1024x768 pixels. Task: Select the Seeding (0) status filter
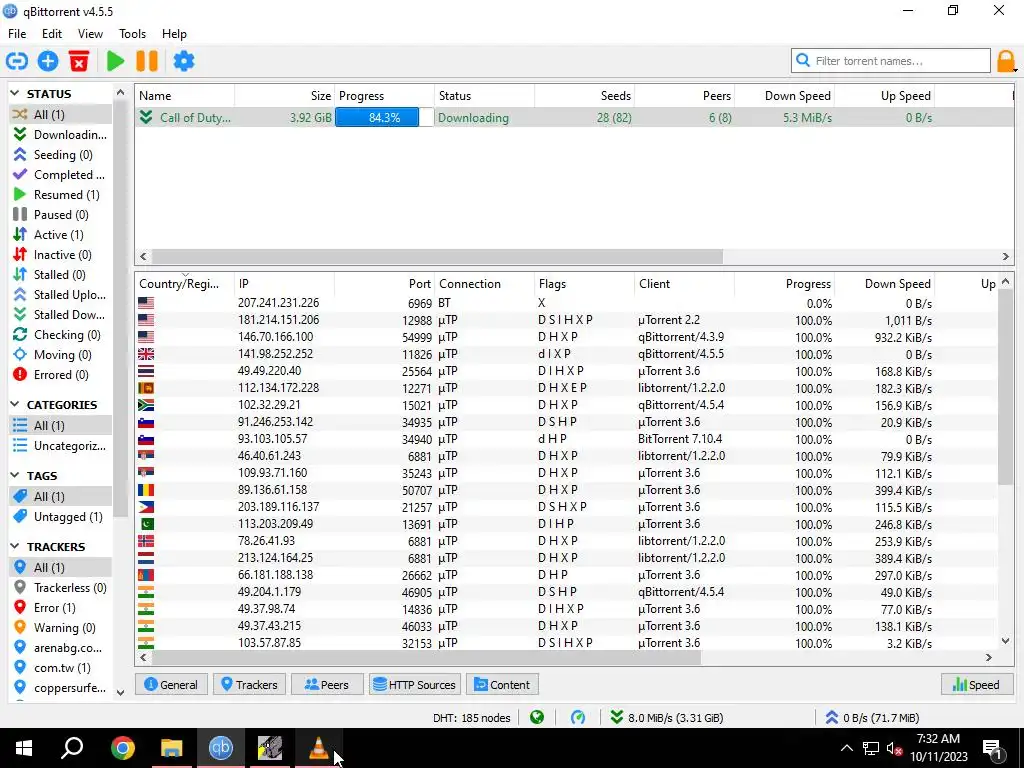59,155
